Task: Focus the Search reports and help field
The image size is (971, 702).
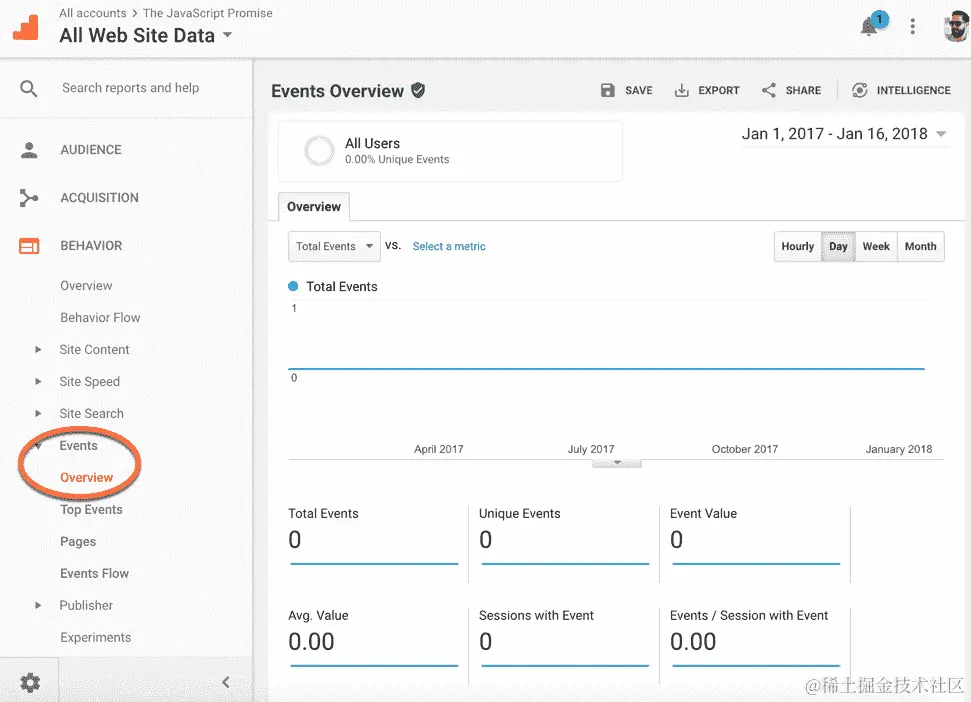Action: 131,88
